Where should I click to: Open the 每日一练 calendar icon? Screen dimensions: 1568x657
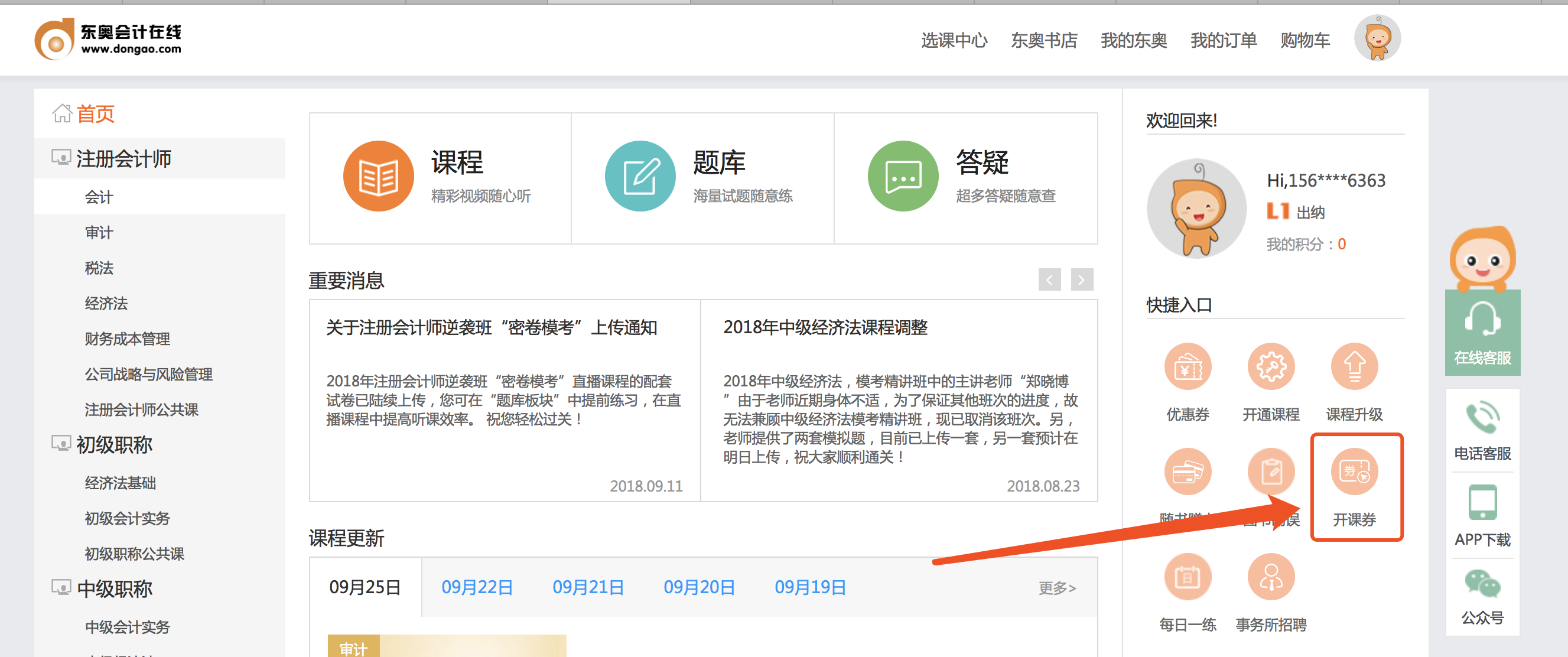tap(1187, 576)
